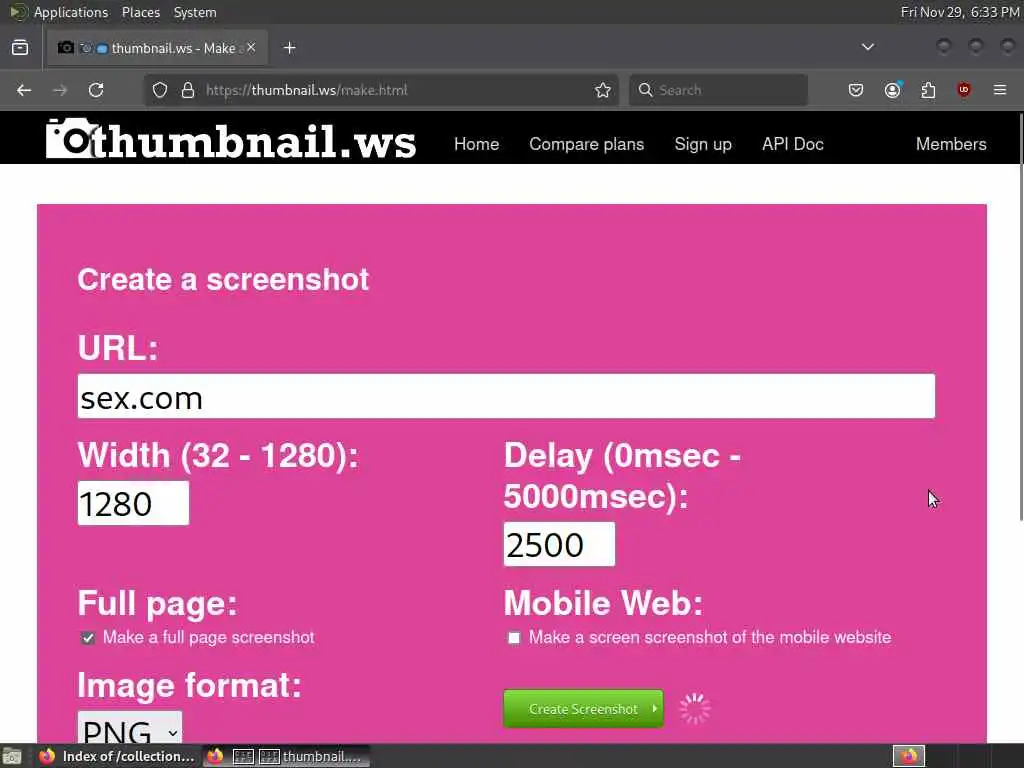Image resolution: width=1024 pixels, height=768 pixels.
Task: Expand the list all tabs chevron
Action: click(x=867, y=47)
